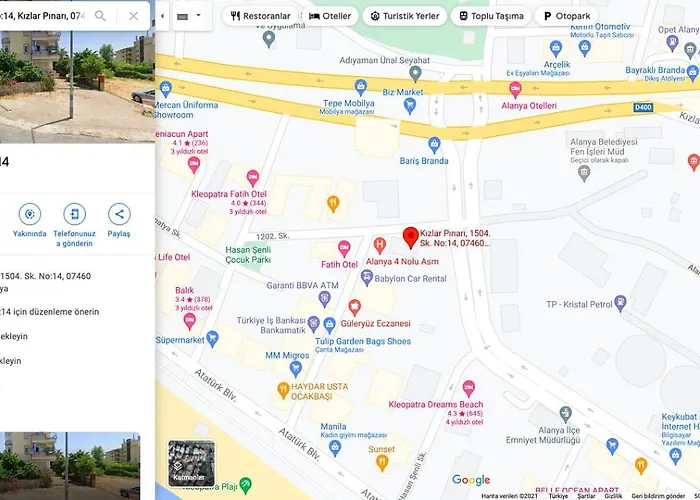This screenshot has width=700, height=500.
Task: Select the Oteller filter chip
Action: (x=330, y=16)
